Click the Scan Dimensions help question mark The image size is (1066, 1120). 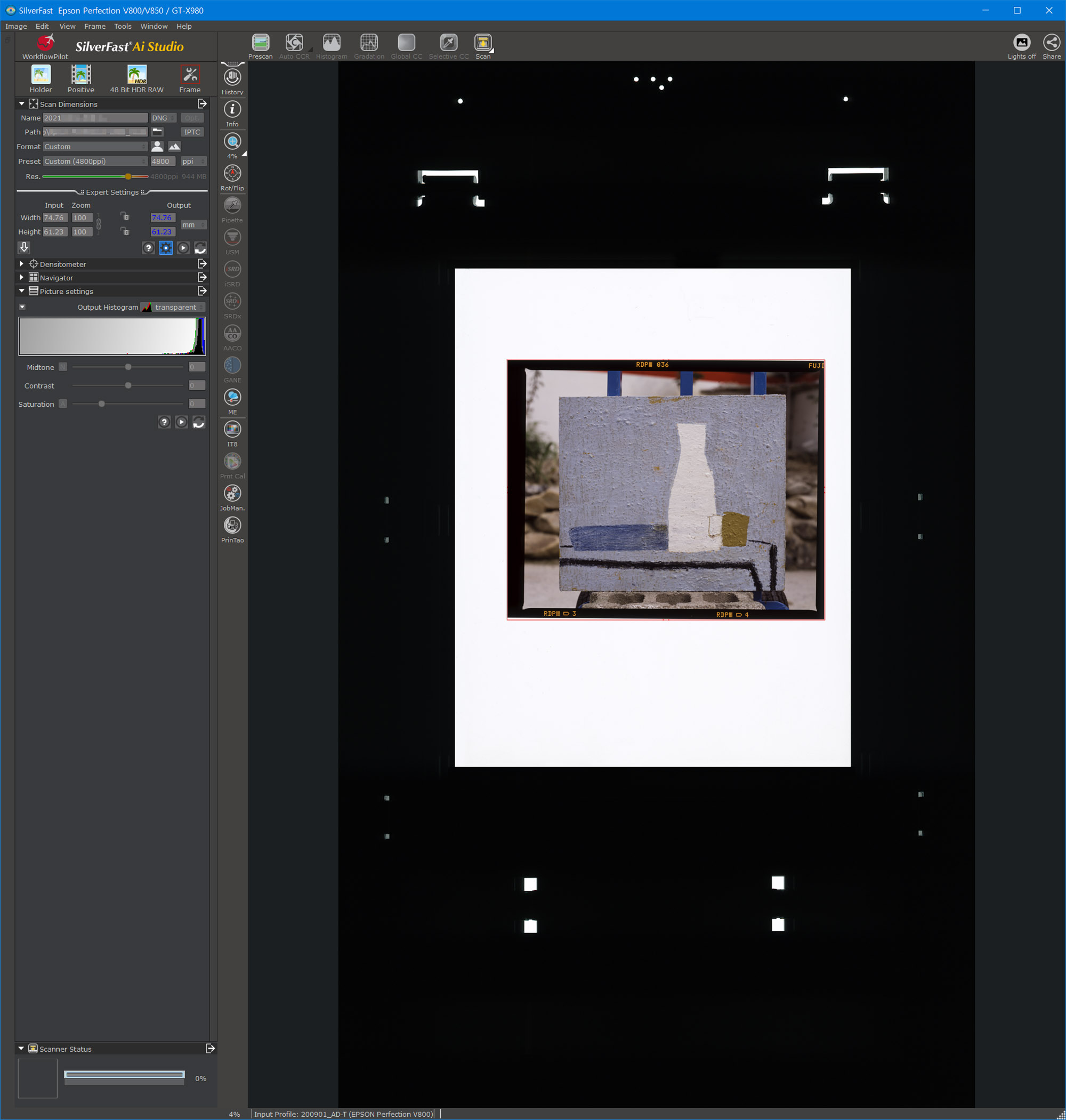[x=148, y=248]
